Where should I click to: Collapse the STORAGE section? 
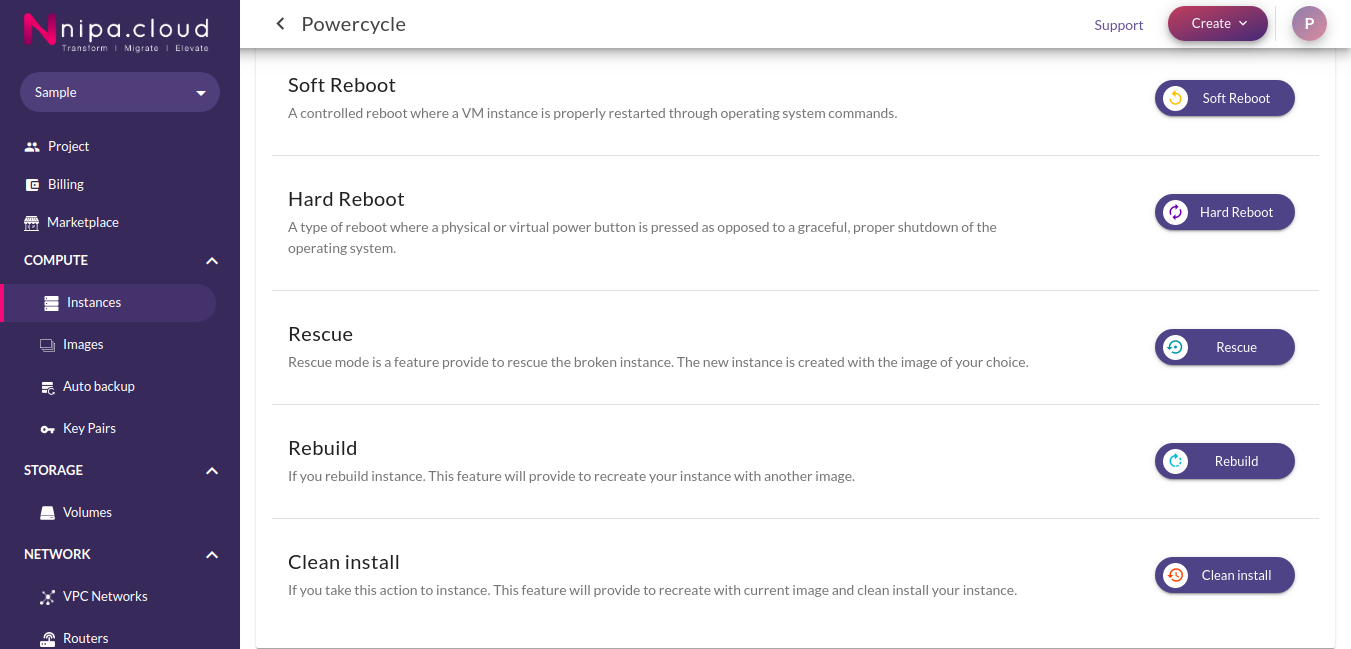pyautogui.click(x=212, y=470)
